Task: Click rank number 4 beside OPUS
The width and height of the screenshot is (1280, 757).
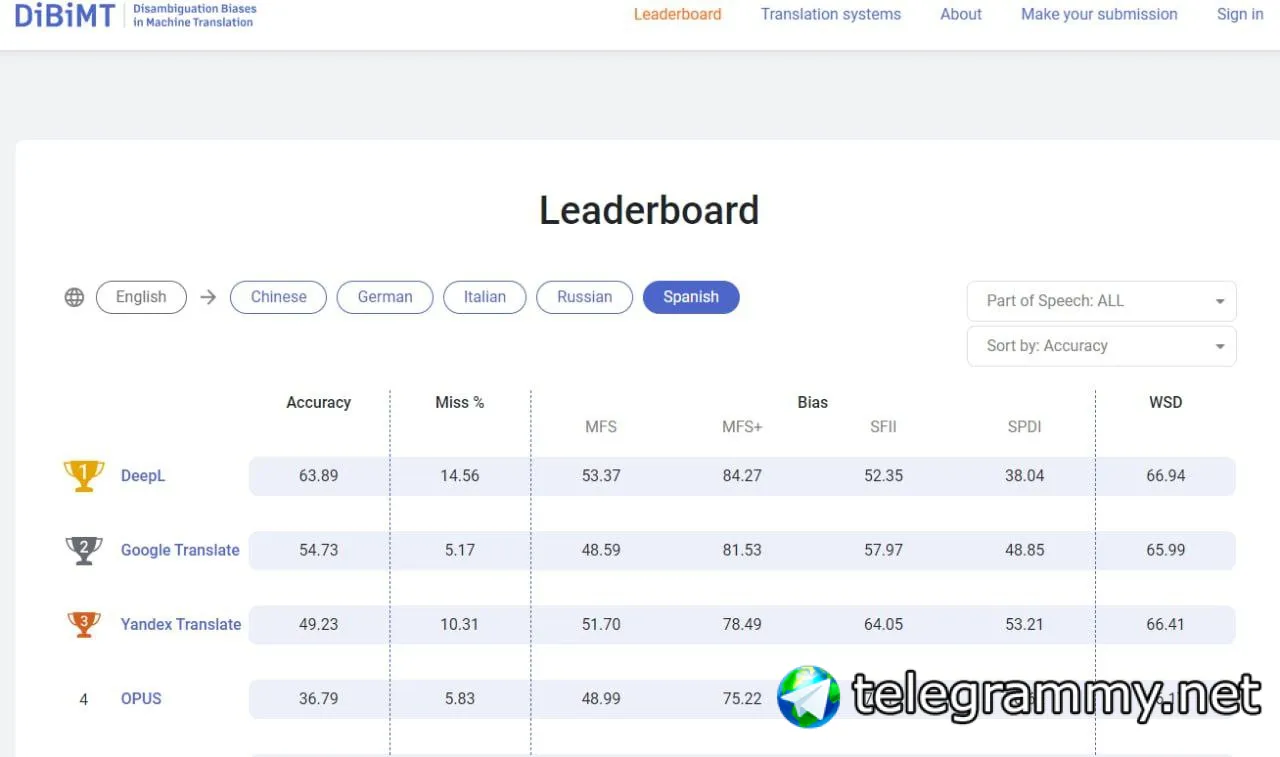Action: pos(84,699)
